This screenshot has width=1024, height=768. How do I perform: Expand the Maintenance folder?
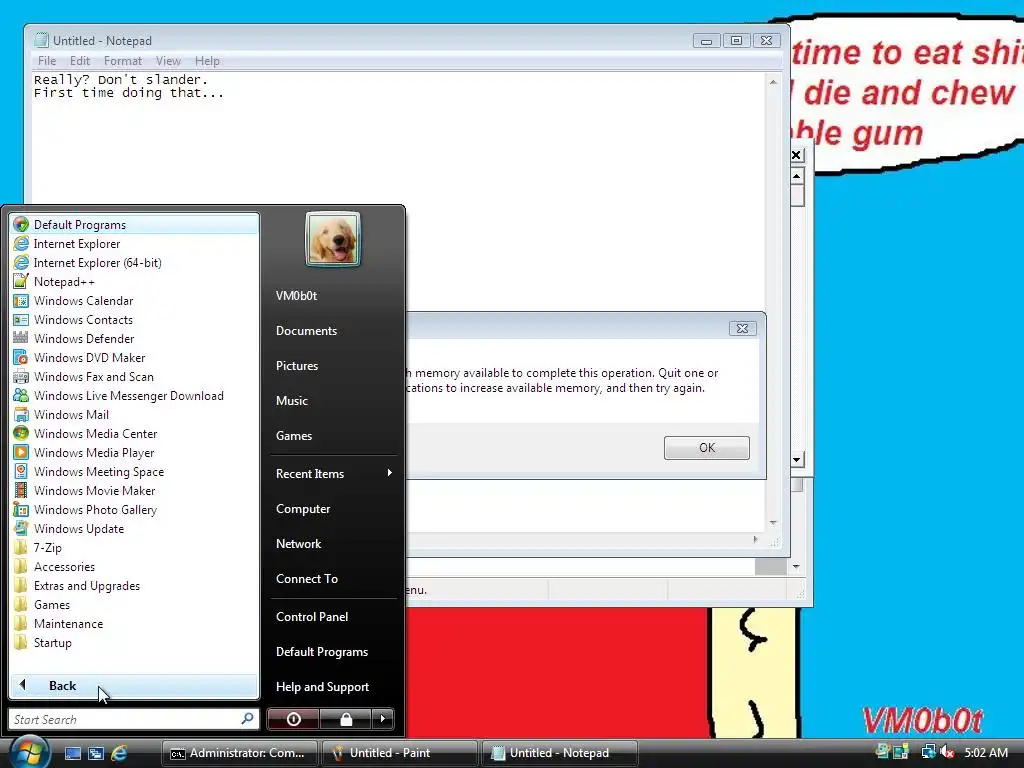[x=135, y=624]
